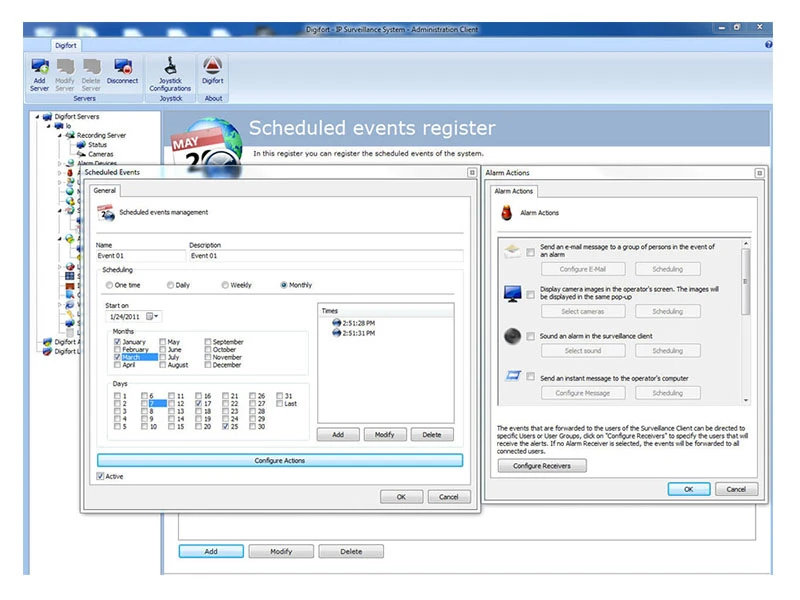Open the Start on date picker dropdown
Image resolution: width=800 pixels, height=600 pixels.
coord(153,316)
